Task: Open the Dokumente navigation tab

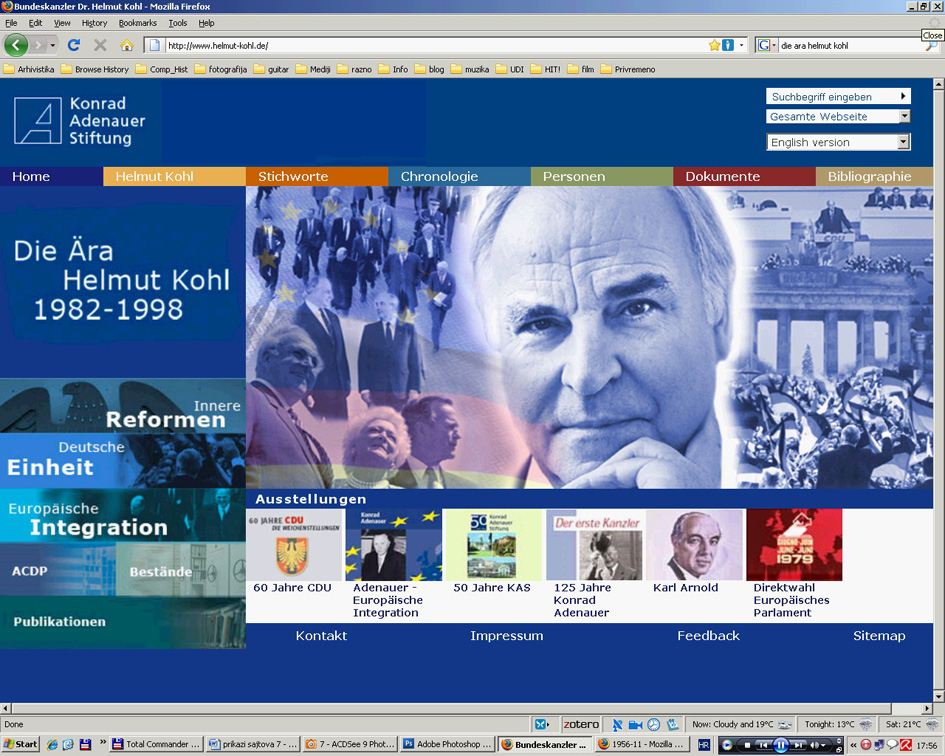Action: [x=722, y=177]
